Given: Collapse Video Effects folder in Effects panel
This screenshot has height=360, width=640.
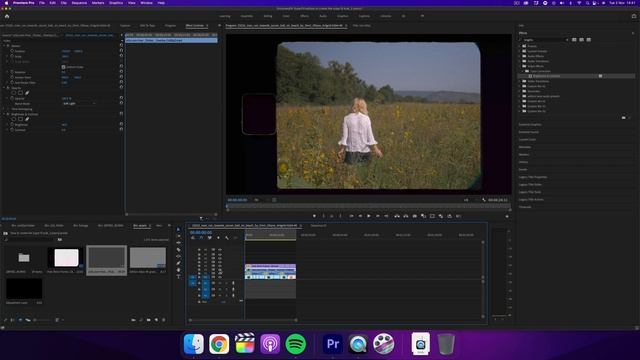Looking at the screenshot, I should pos(520,66).
